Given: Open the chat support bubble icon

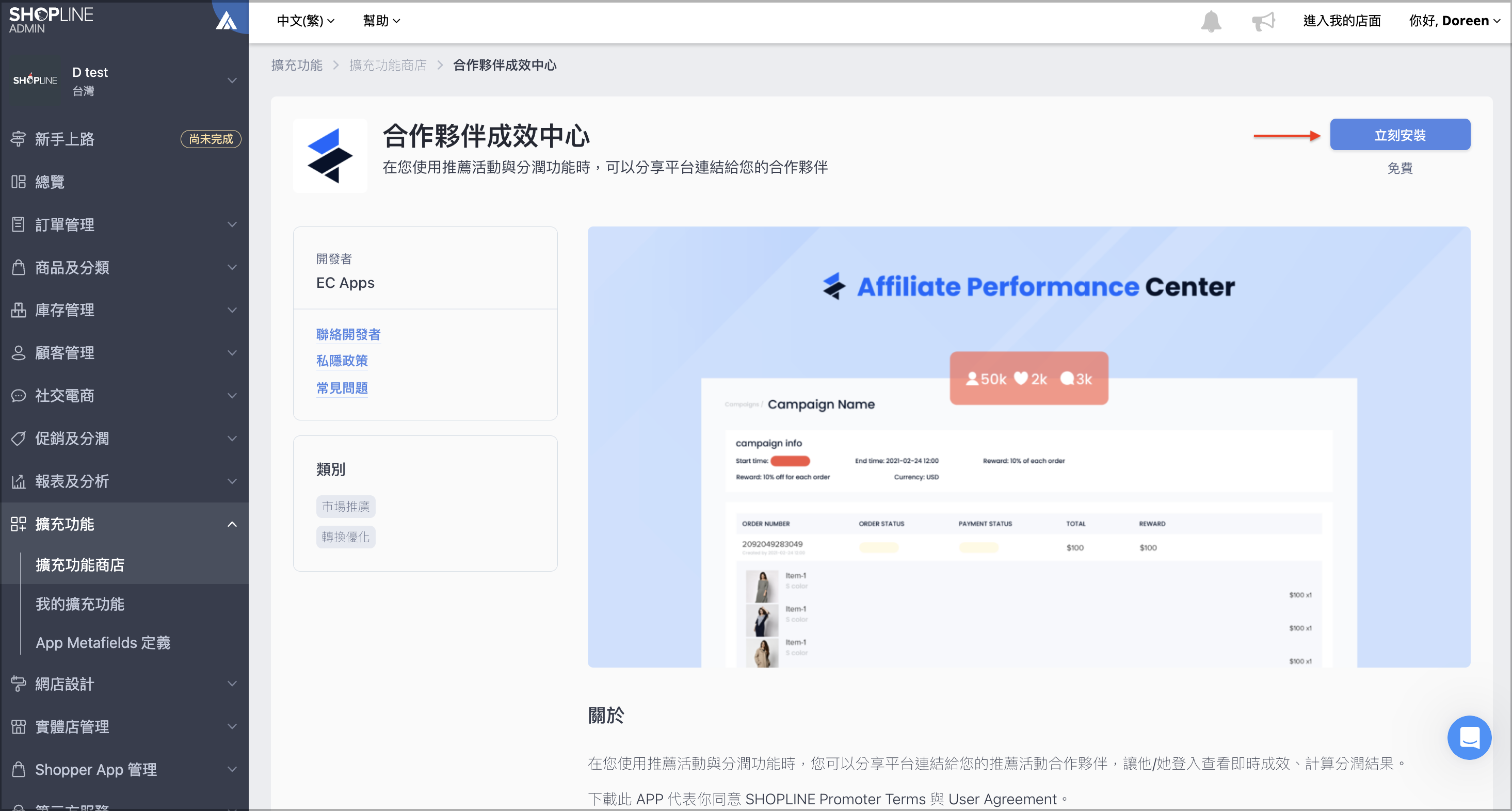Looking at the screenshot, I should pyautogui.click(x=1469, y=737).
